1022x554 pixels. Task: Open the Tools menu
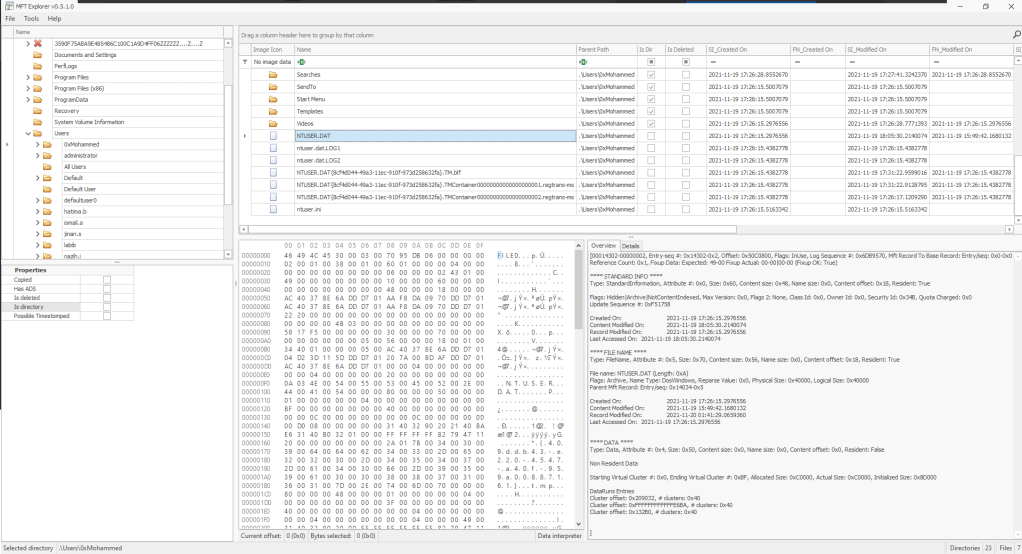click(x=32, y=18)
